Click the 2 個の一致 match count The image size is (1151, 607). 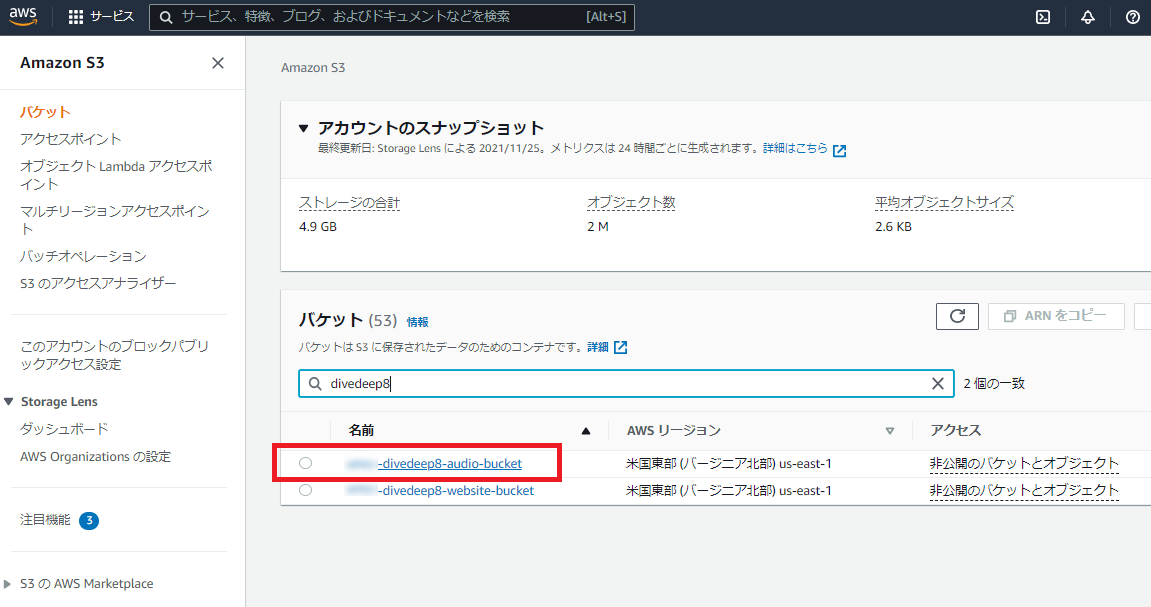[994, 384]
